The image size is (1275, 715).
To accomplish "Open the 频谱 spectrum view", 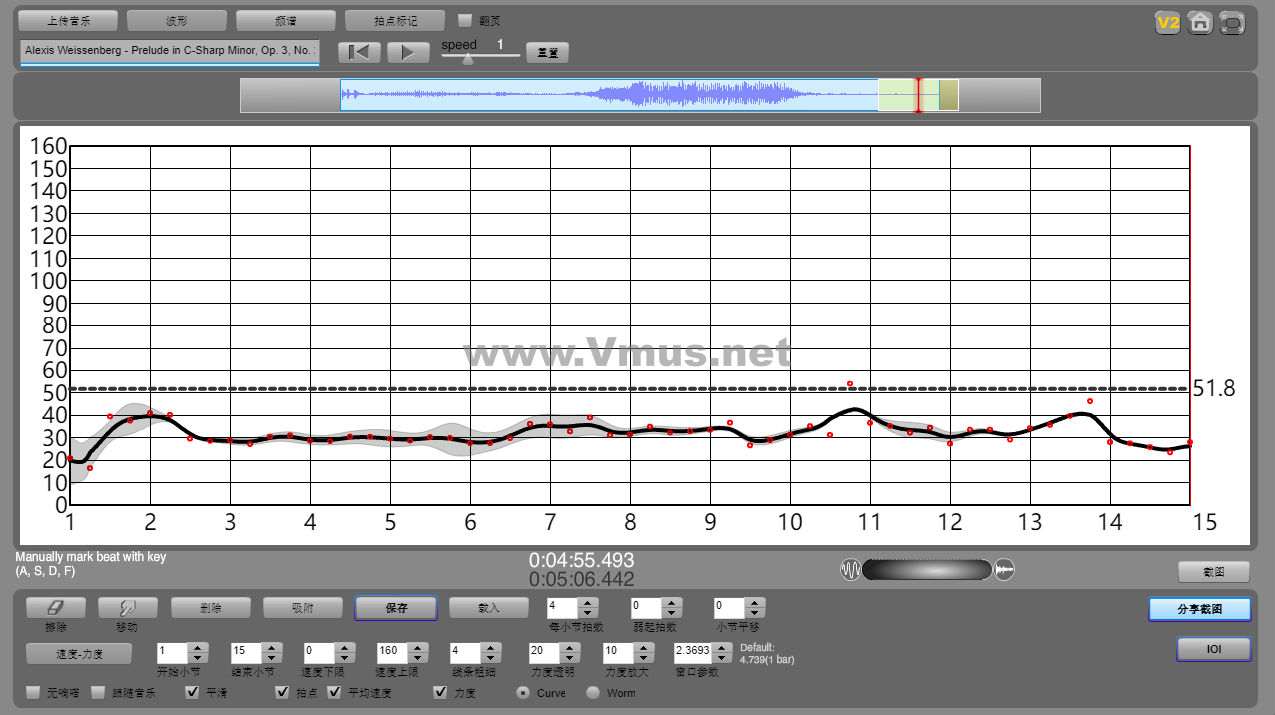I will point(286,20).
